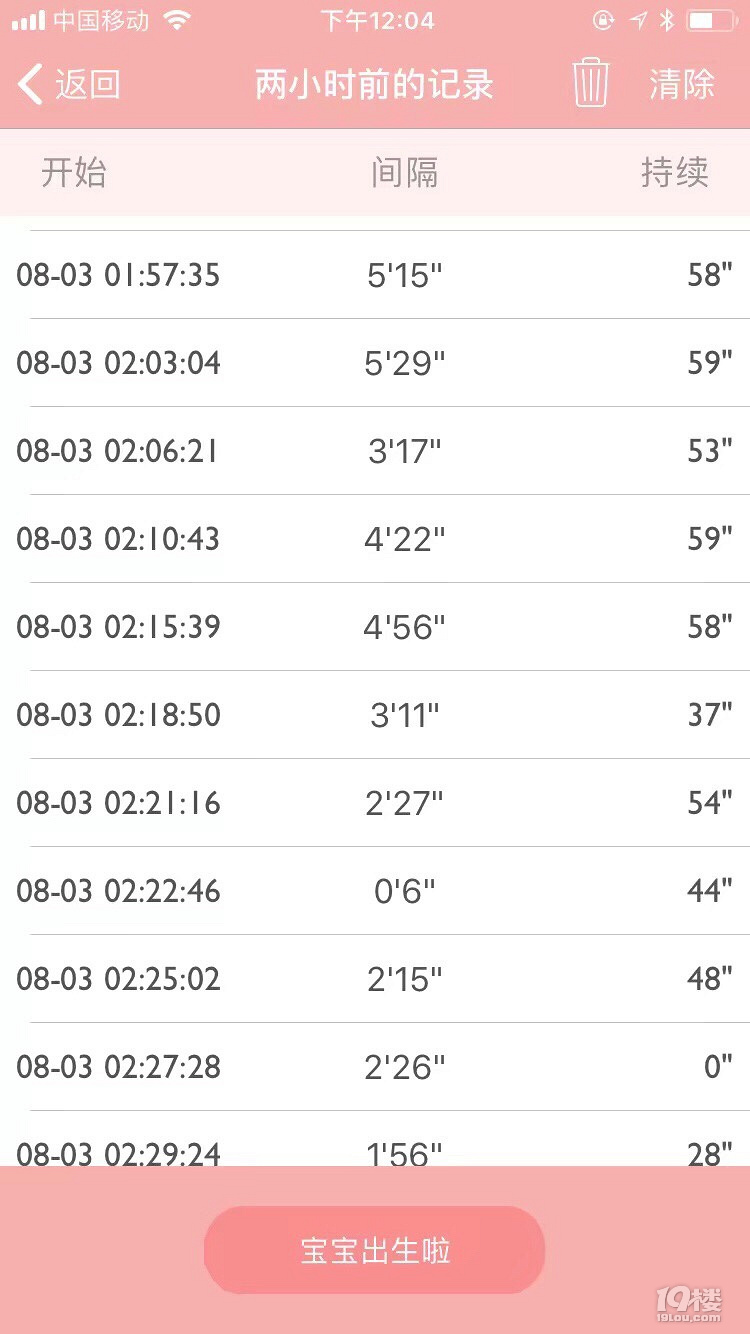The image size is (750, 1334).
Task: Tap the rotation lock status icon
Action: pyautogui.click(x=604, y=20)
